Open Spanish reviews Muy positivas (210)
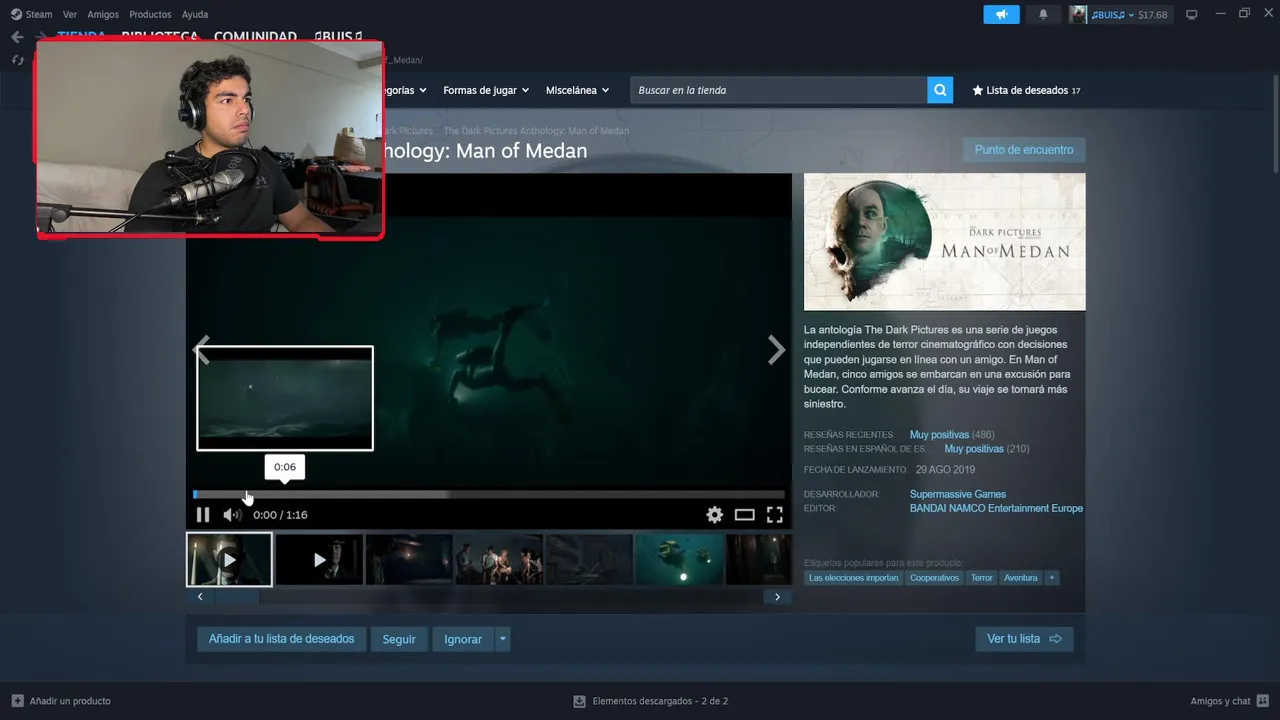Screen dimensions: 1280x720 [x=987, y=449]
